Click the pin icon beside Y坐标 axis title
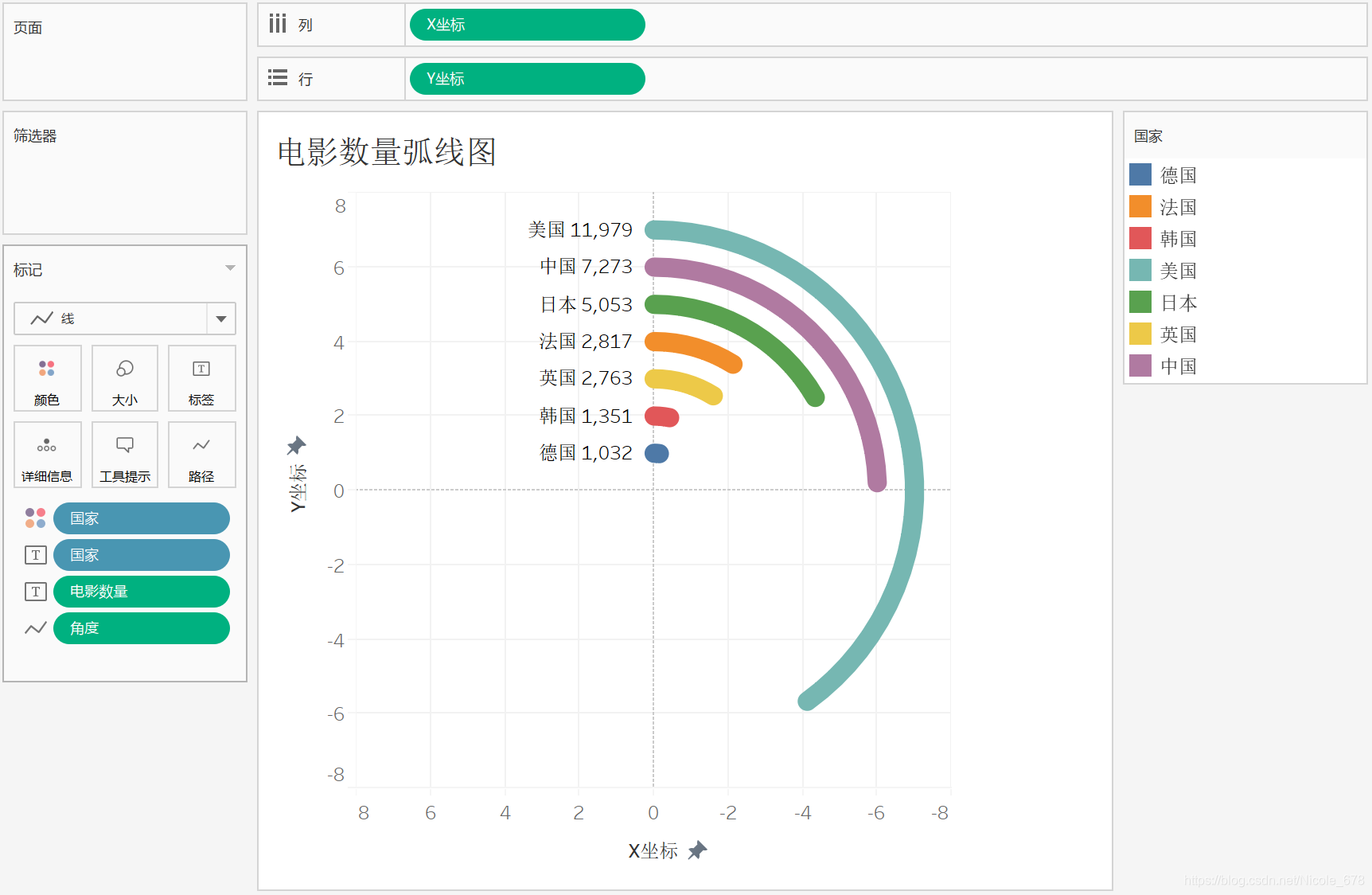 coord(296,445)
